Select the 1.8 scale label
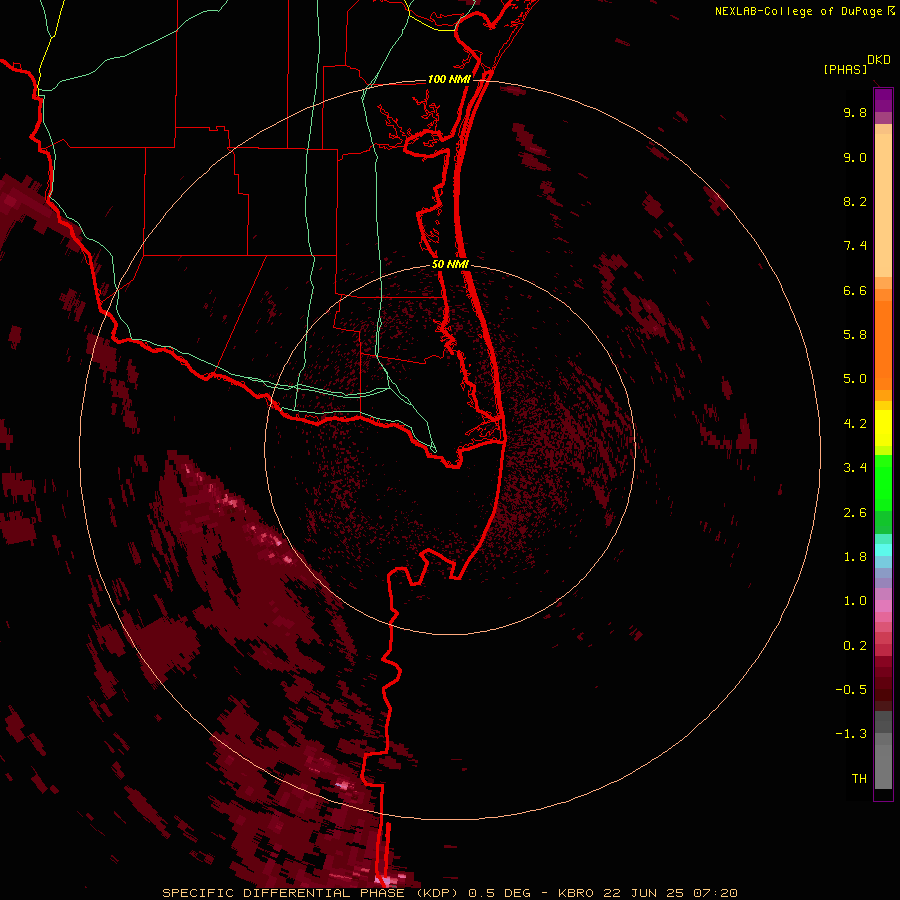The image size is (900, 900). coord(855,557)
